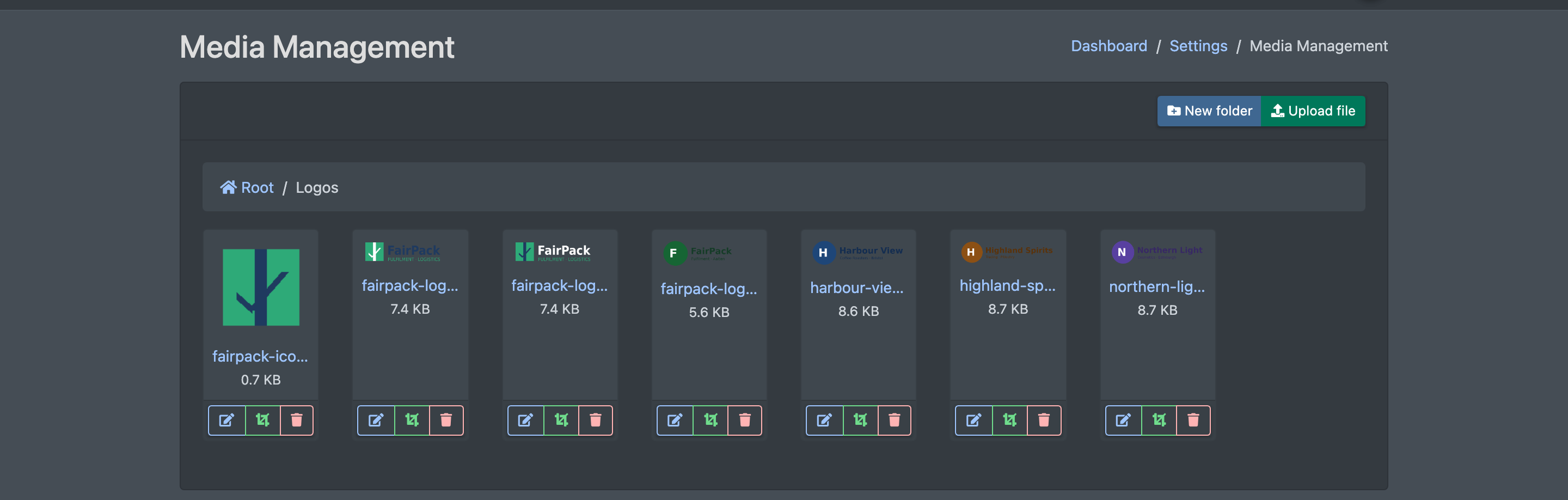This screenshot has width=1568, height=500.
Task: Click the "8.6 KB" file size text
Action: point(858,311)
